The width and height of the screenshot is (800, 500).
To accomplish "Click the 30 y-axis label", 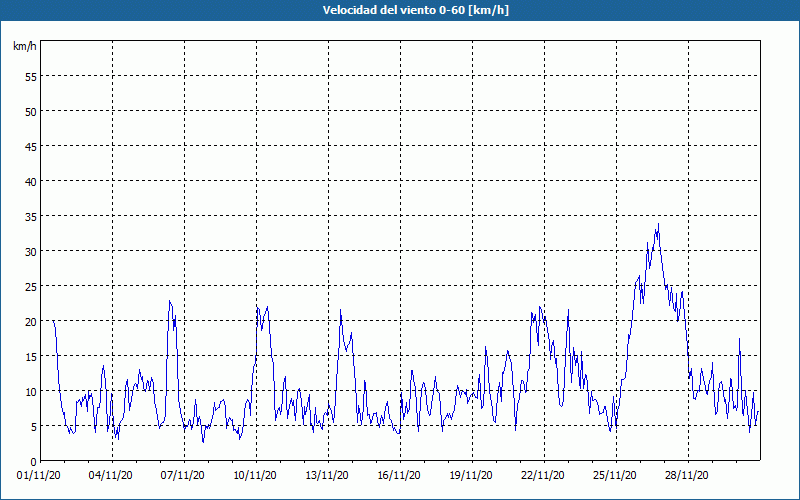I will [31, 252].
